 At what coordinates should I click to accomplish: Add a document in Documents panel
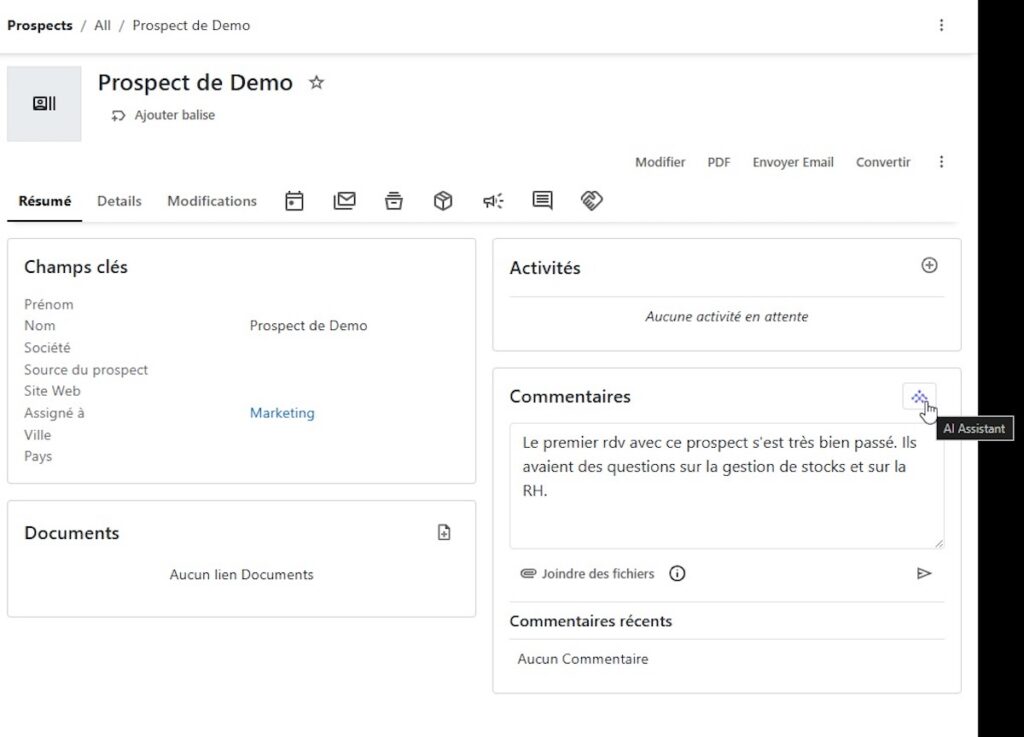[x=444, y=533]
